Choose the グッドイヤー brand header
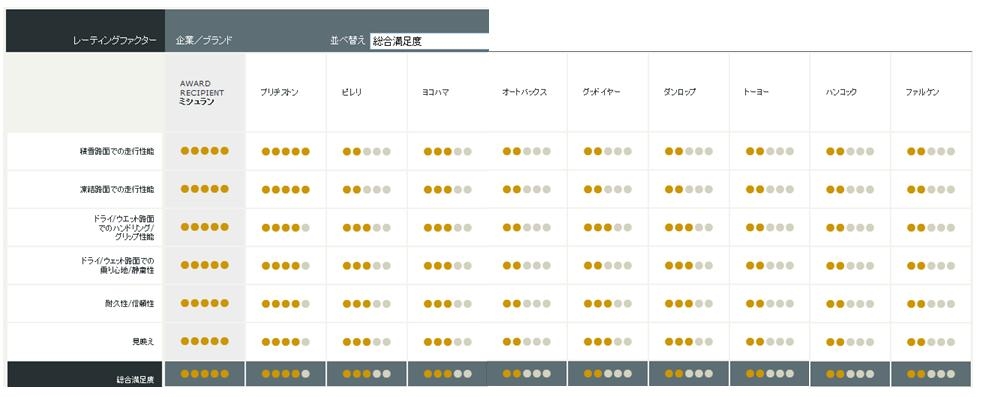The image size is (986, 397). [602, 92]
